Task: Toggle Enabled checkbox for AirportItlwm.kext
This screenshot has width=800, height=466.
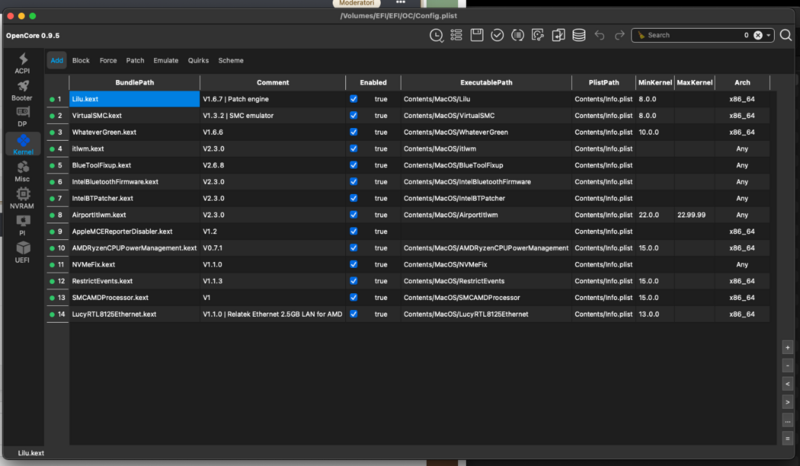Action: (x=354, y=215)
